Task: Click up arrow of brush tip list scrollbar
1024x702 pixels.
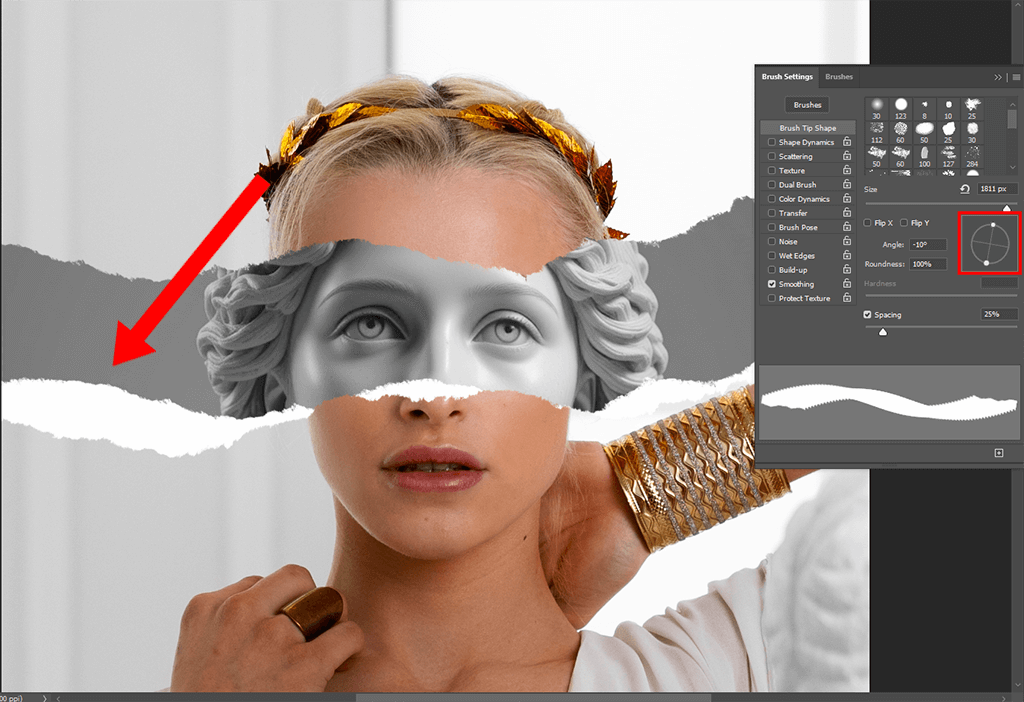Action: [1012, 104]
